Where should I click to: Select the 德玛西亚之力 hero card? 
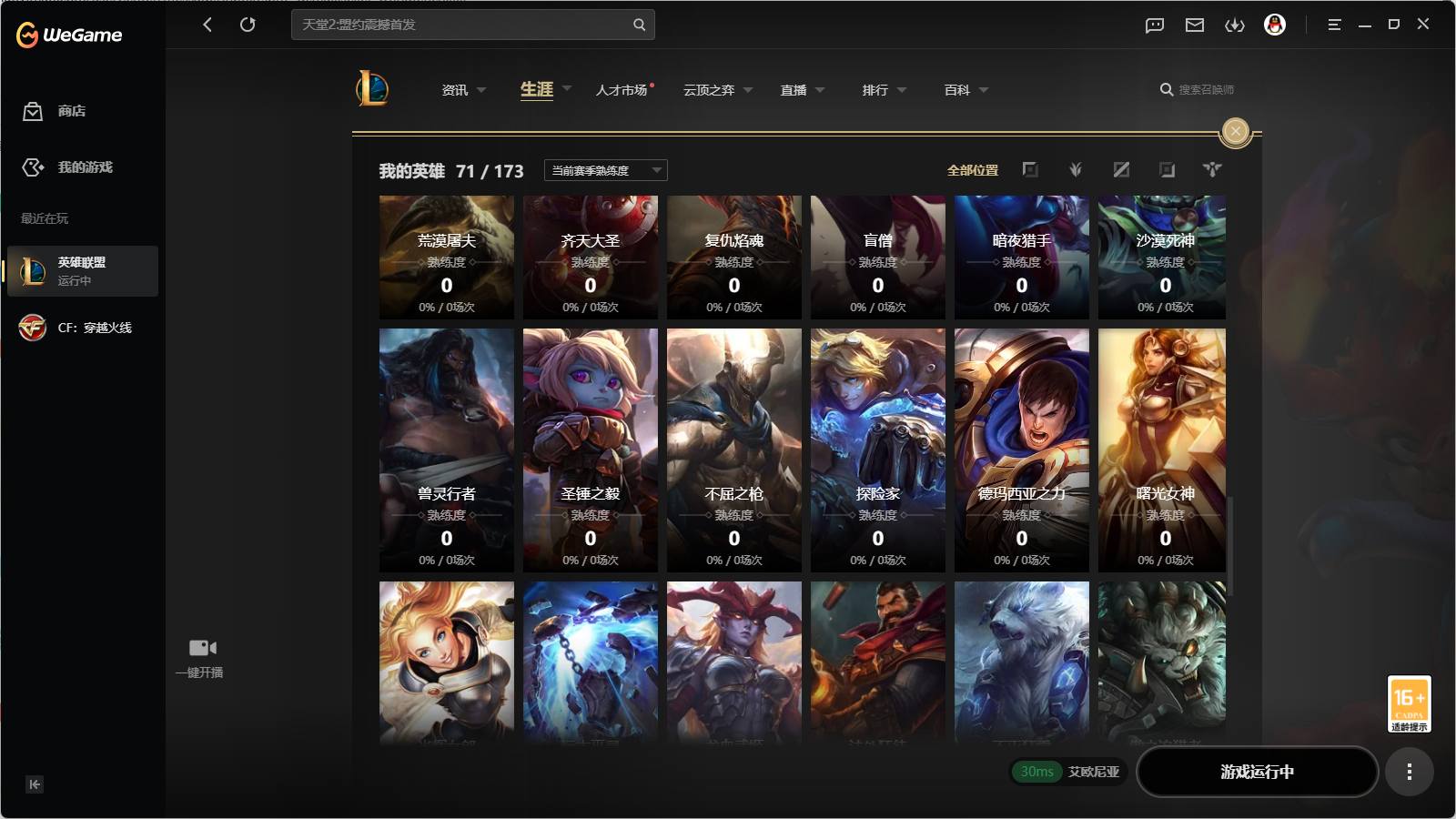[x=1022, y=450]
